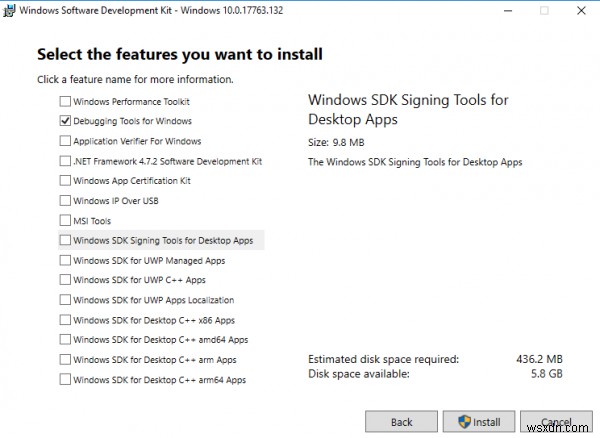Tick Windows SDK for UWP C++ Apps

click(x=66, y=280)
